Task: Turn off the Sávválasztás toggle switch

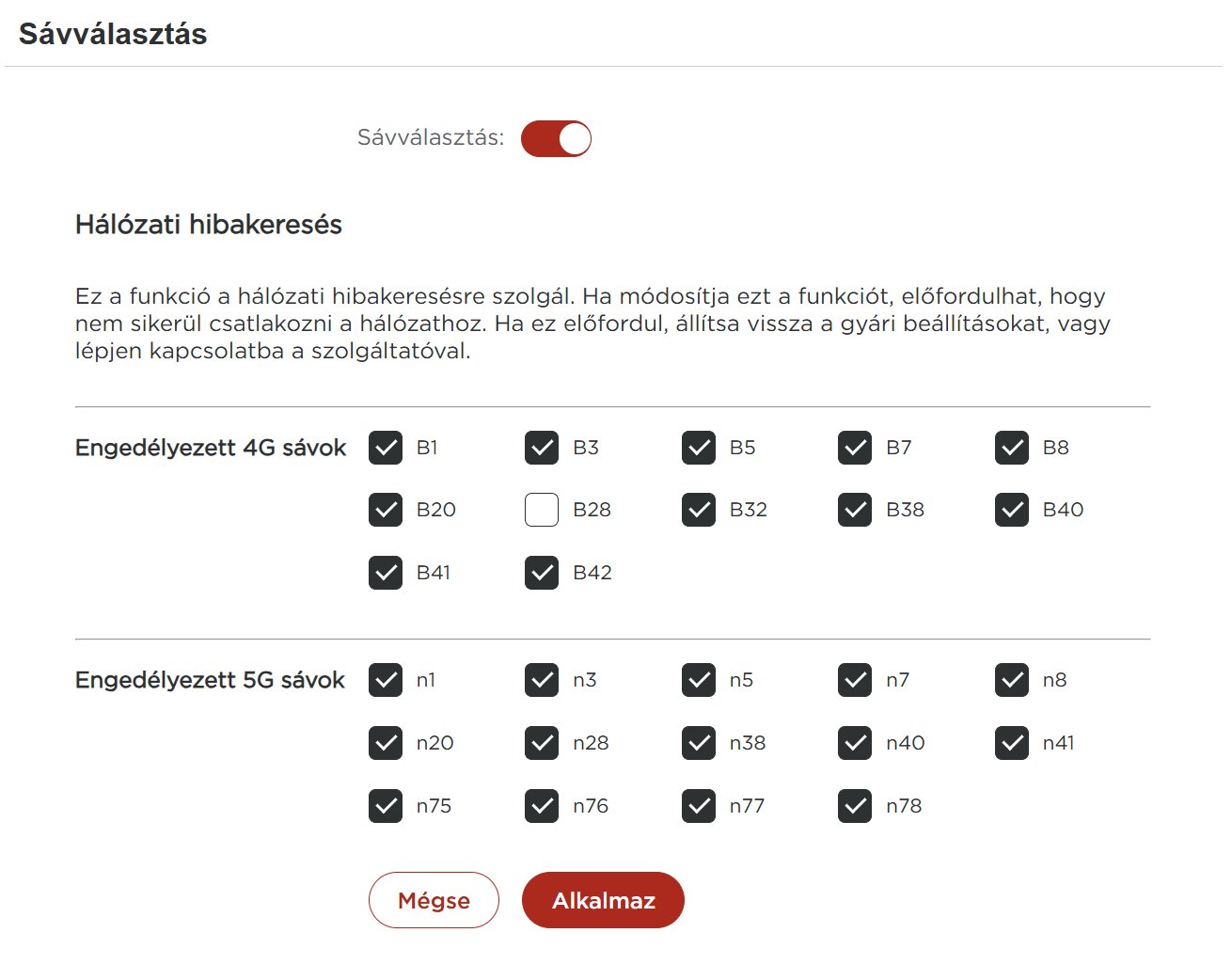Action: point(556,138)
